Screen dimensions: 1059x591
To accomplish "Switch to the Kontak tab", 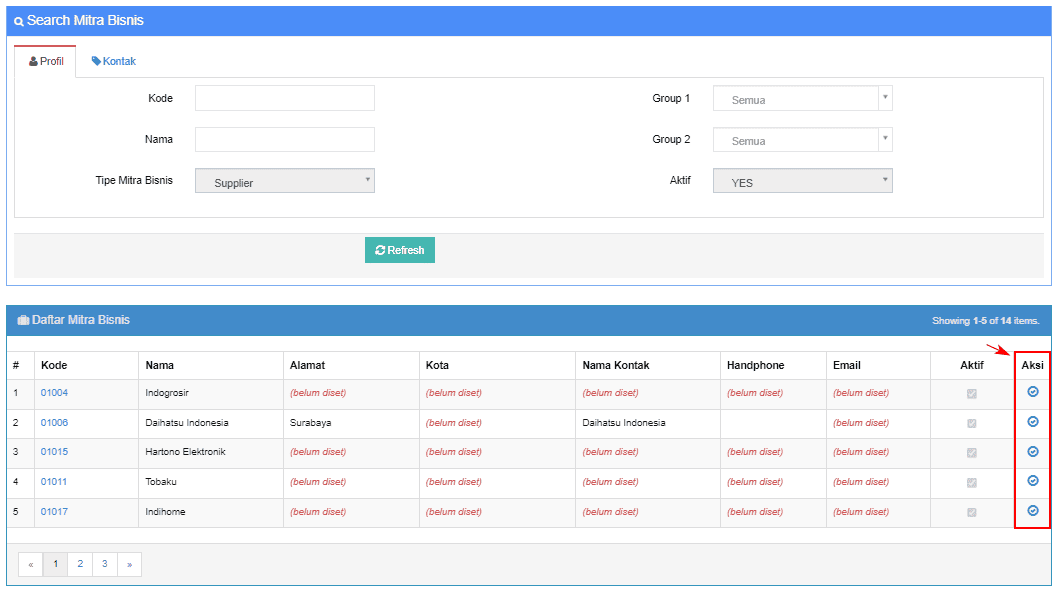I will (114, 62).
